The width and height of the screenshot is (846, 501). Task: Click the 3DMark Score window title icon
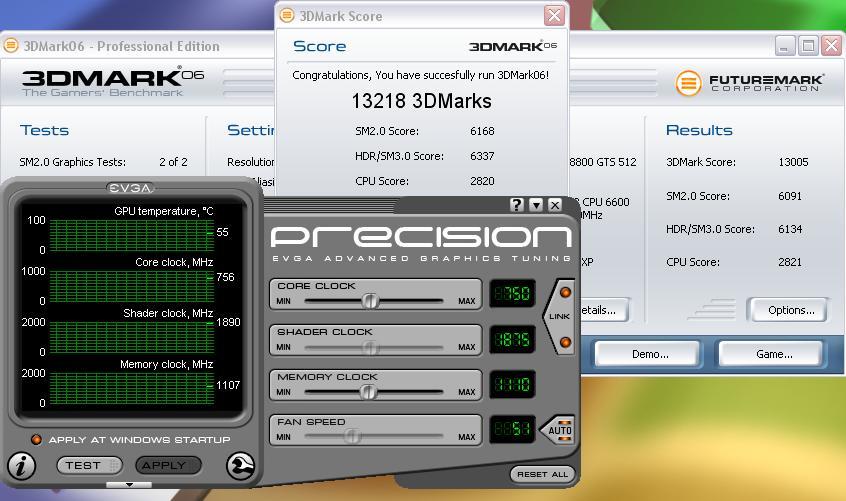tap(286, 15)
